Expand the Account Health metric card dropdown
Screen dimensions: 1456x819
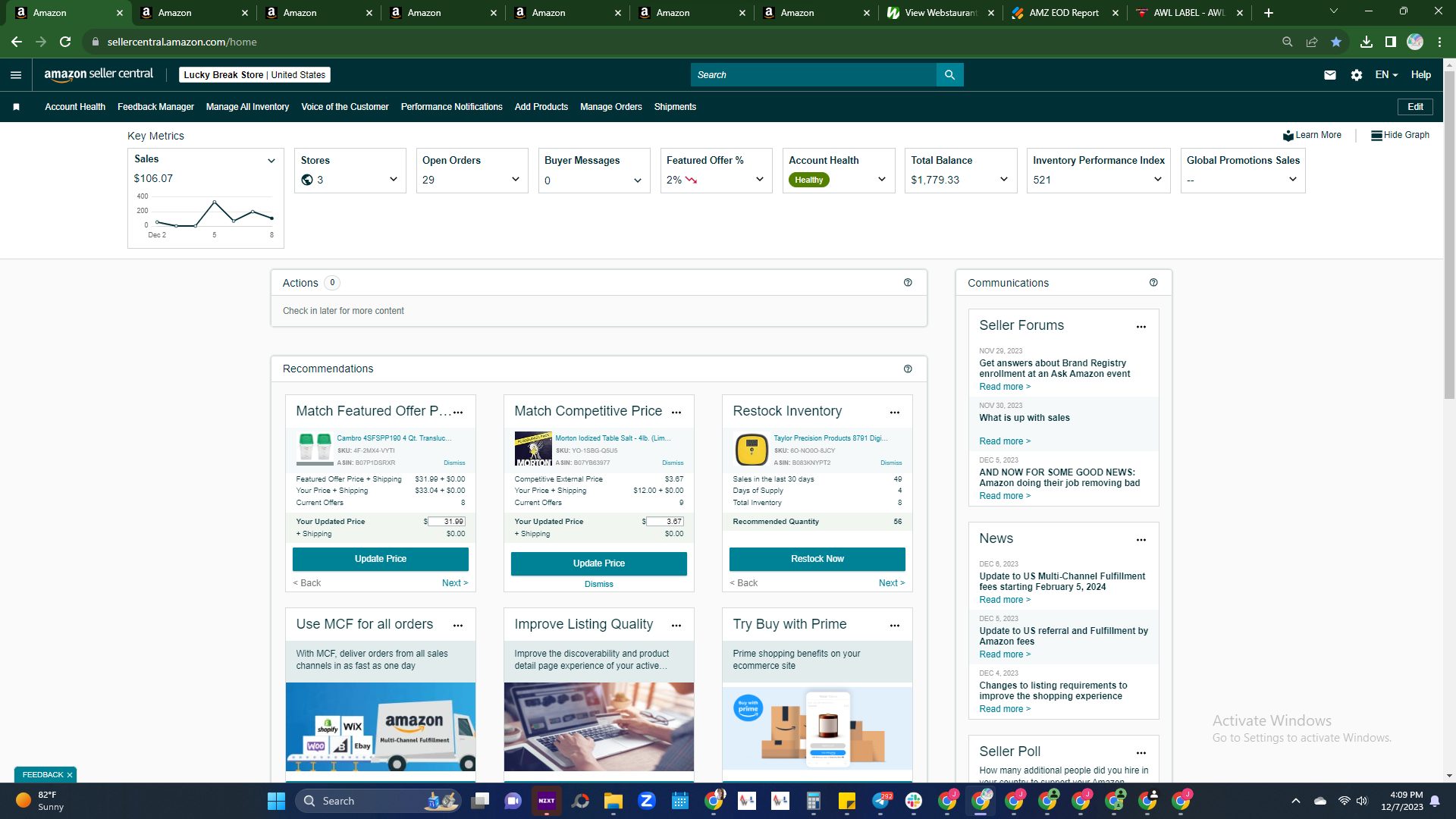click(882, 180)
